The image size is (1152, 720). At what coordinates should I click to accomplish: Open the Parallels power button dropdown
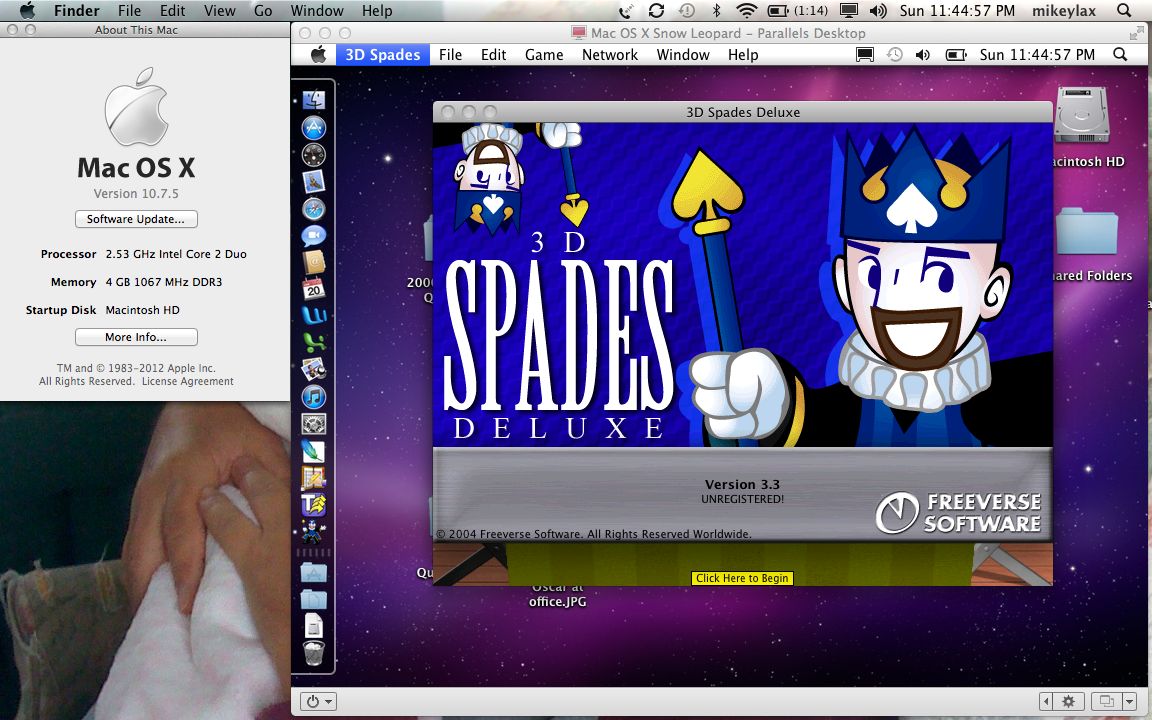[x=319, y=702]
